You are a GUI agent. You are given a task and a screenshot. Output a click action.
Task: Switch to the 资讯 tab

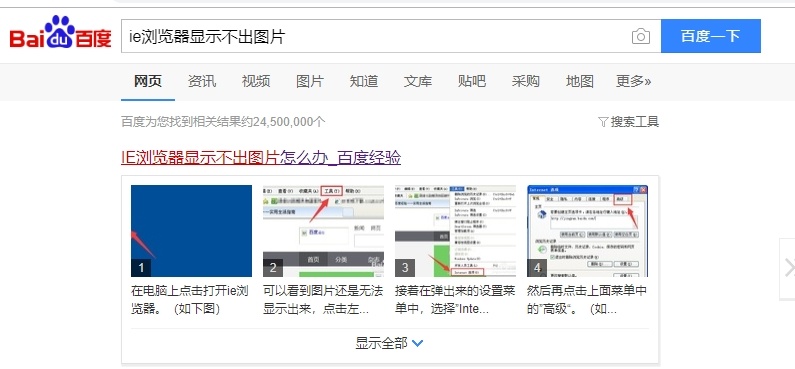tap(202, 81)
